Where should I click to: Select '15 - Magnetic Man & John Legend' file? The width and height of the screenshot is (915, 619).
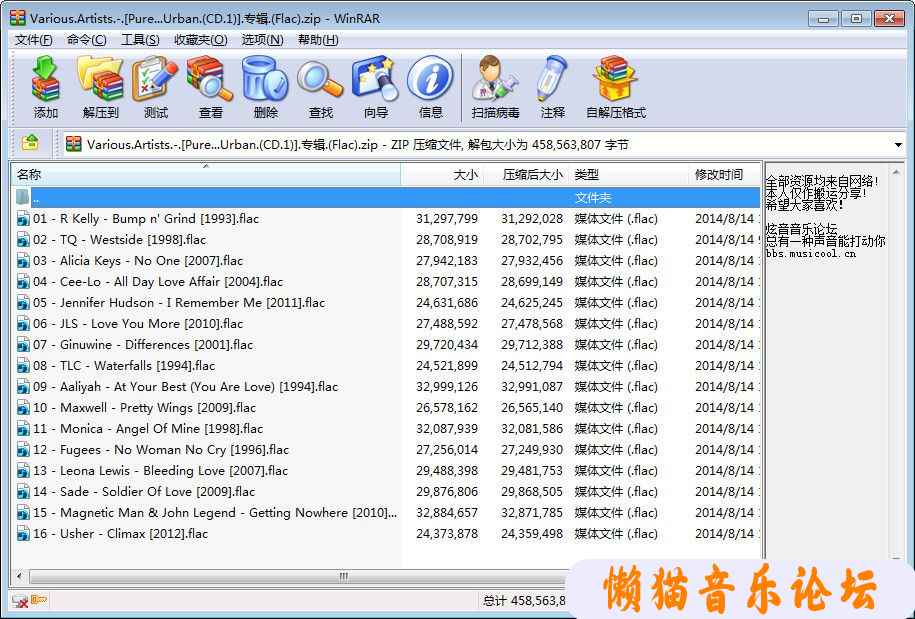click(215, 513)
